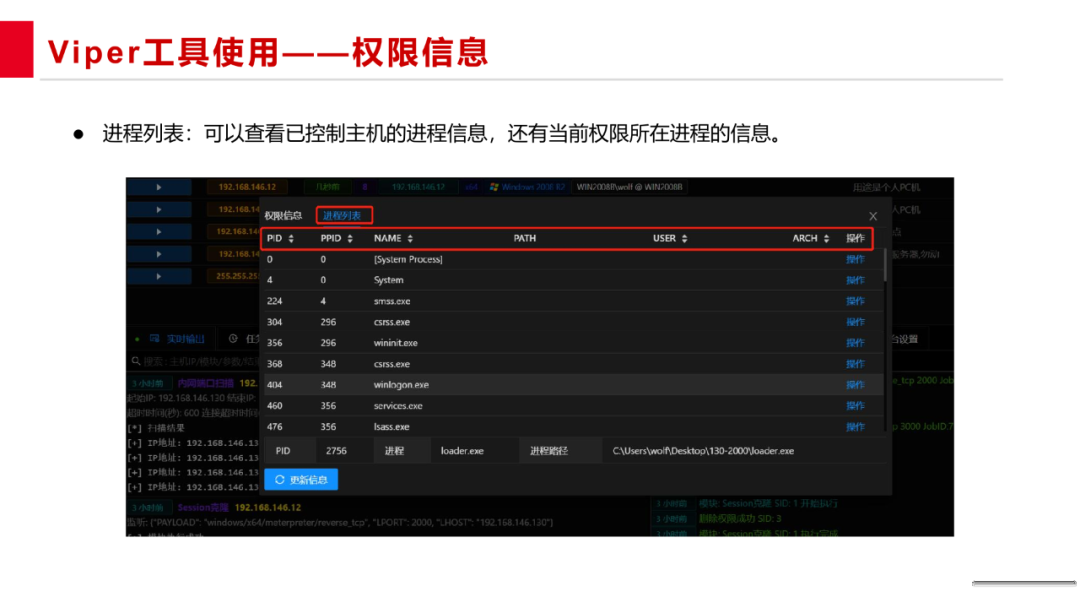1080x608 pixels.
Task: Click the clock icon tab beside 实时输出
Action: click(x=233, y=339)
